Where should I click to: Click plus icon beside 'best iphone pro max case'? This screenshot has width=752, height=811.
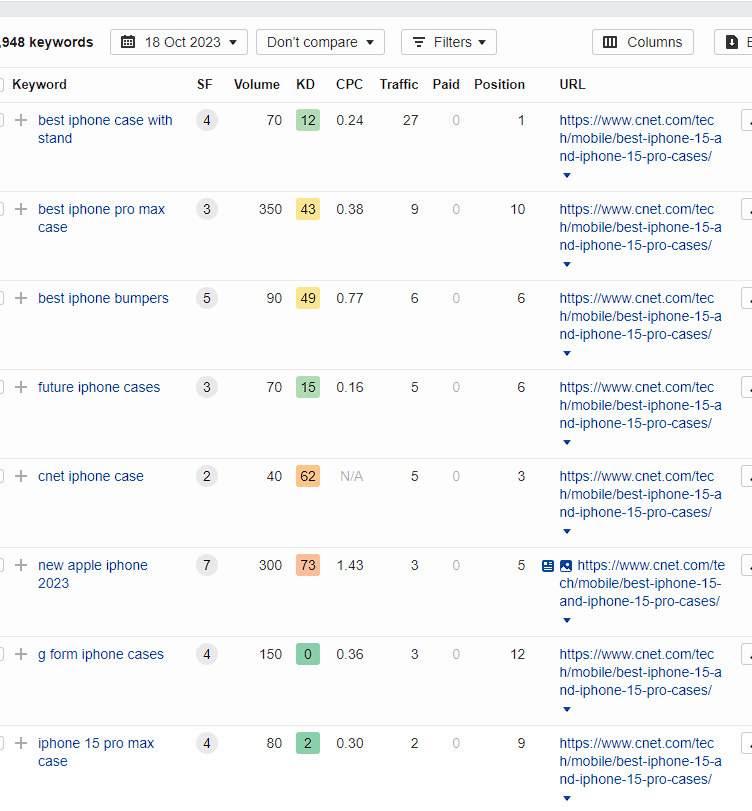pos(21,209)
